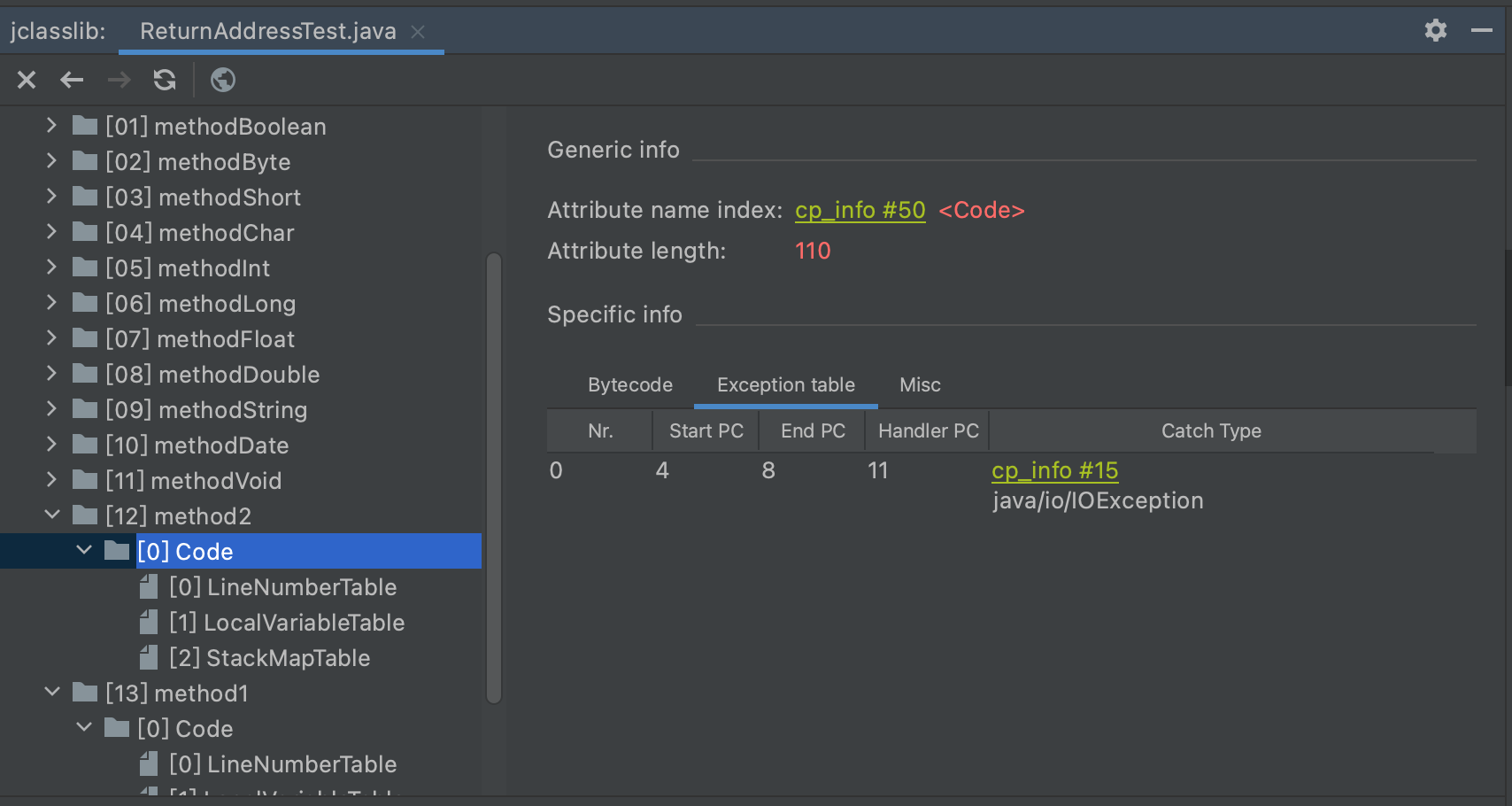Image resolution: width=1512 pixels, height=806 pixels.
Task: Click the hide panel minus icon
Action: tap(1481, 31)
